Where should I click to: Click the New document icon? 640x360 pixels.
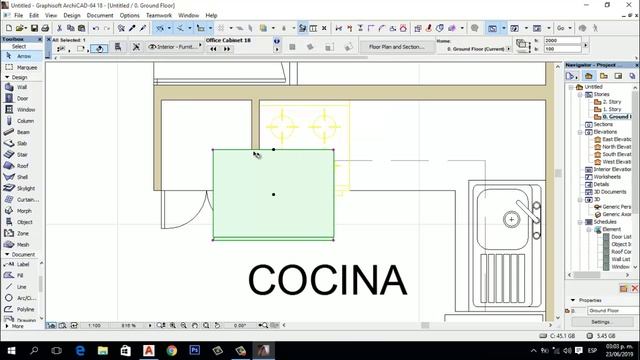click(x=9, y=28)
